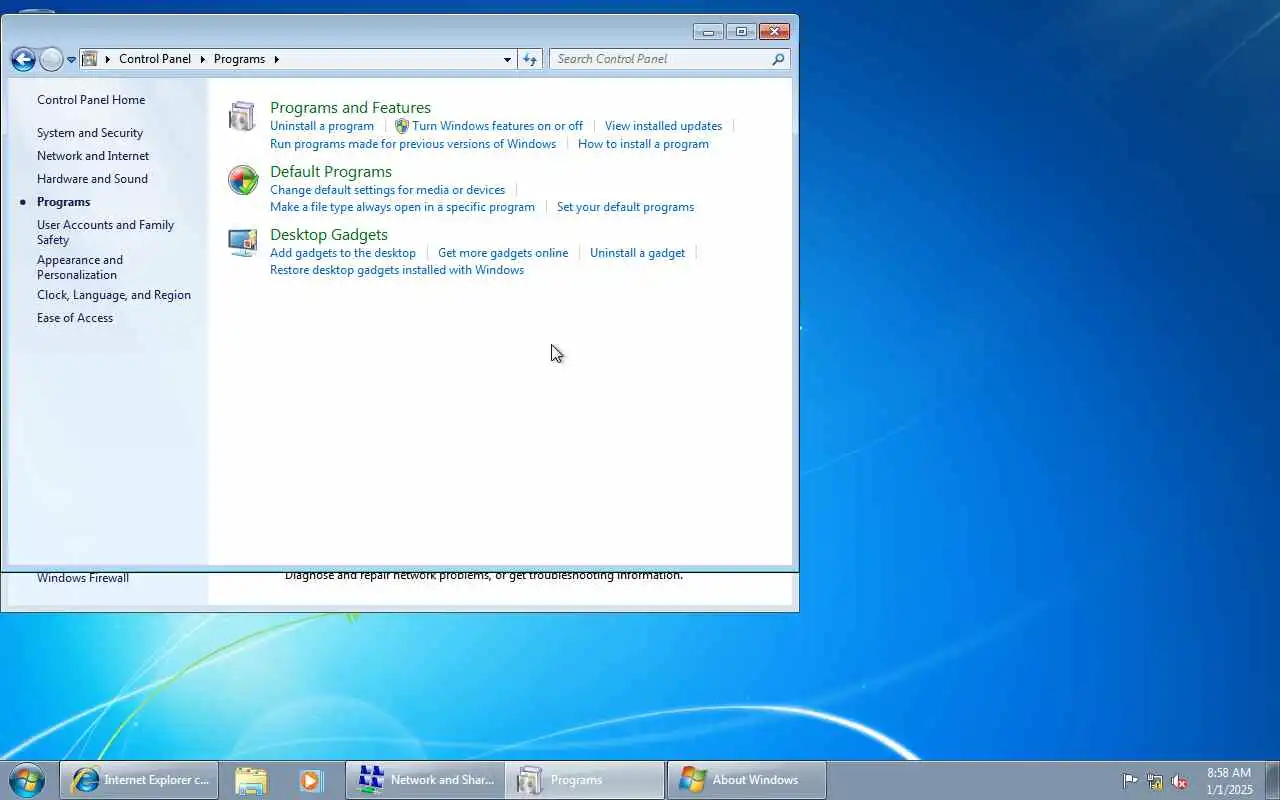Open the Desktop Gadgets heading
This screenshot has height=800, width=1280.
(329, 235)
